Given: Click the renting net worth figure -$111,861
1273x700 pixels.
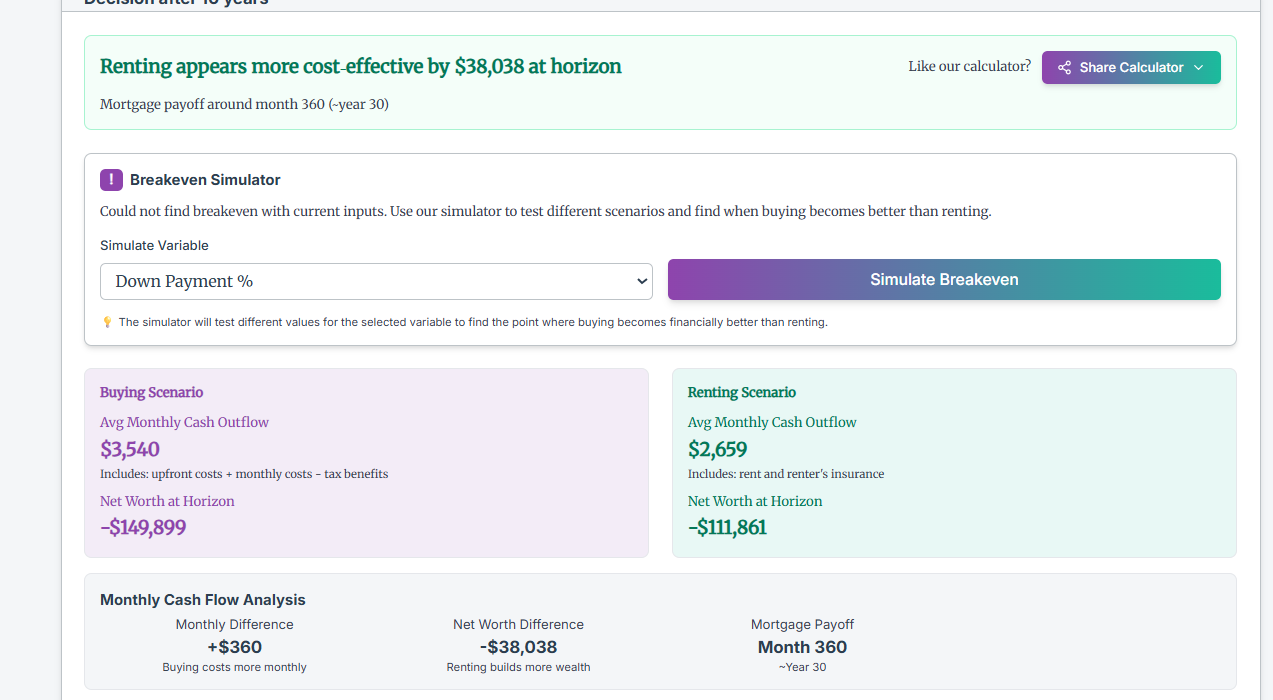Looking at the screenshot, I should pos(727,527).
